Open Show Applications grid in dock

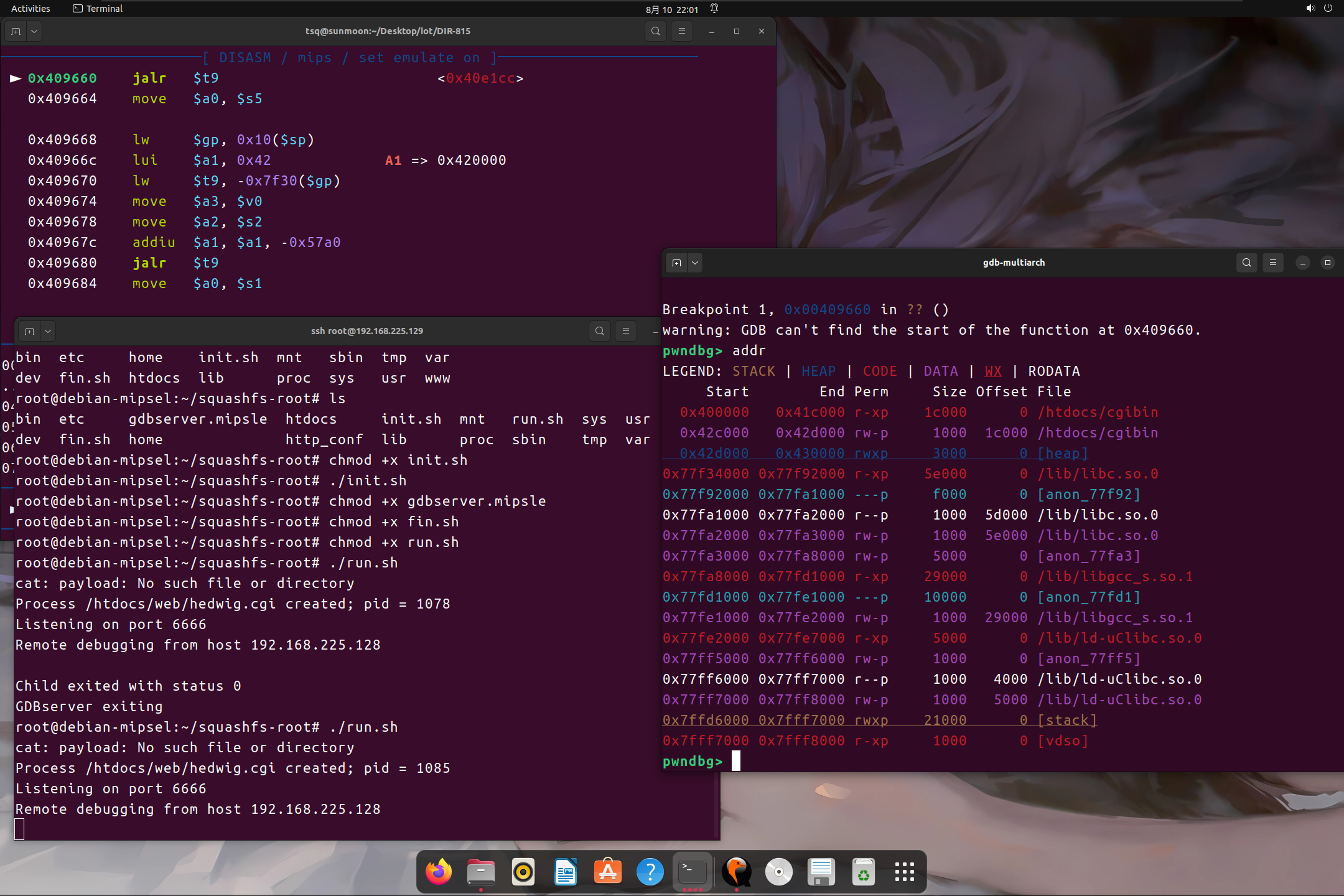point(904,872)
